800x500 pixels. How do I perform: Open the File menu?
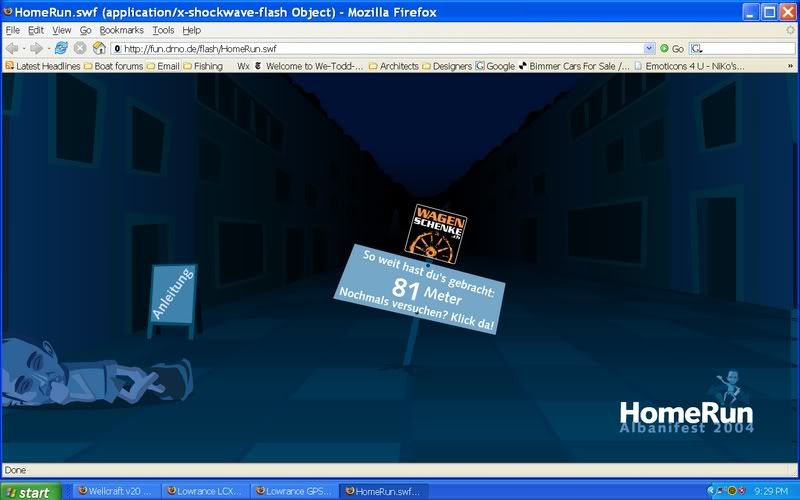pyautogui.click(x=12, y=30)
